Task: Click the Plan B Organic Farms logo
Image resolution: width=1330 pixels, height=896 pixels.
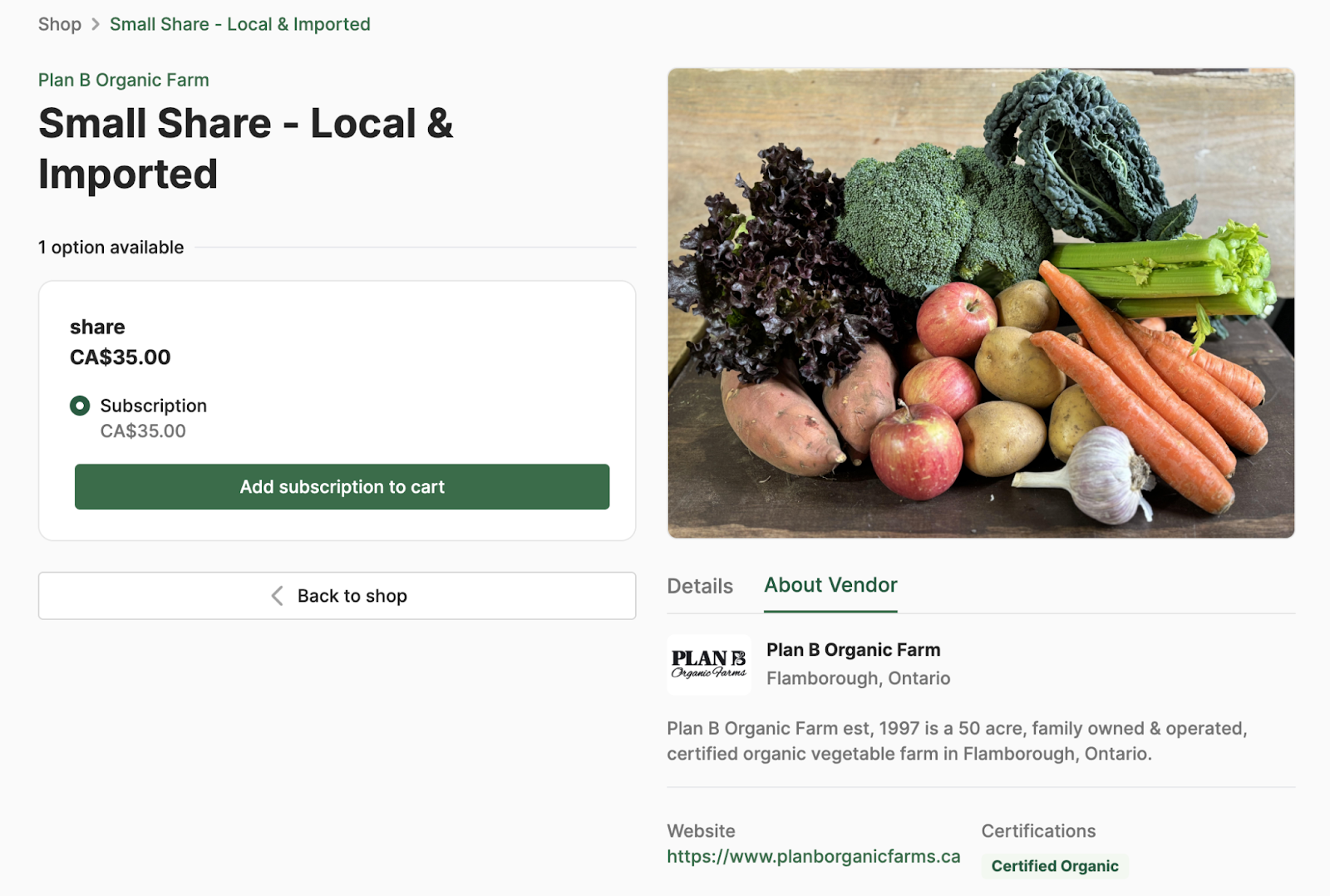Action: pyautogui.click(x=708, y=664)
